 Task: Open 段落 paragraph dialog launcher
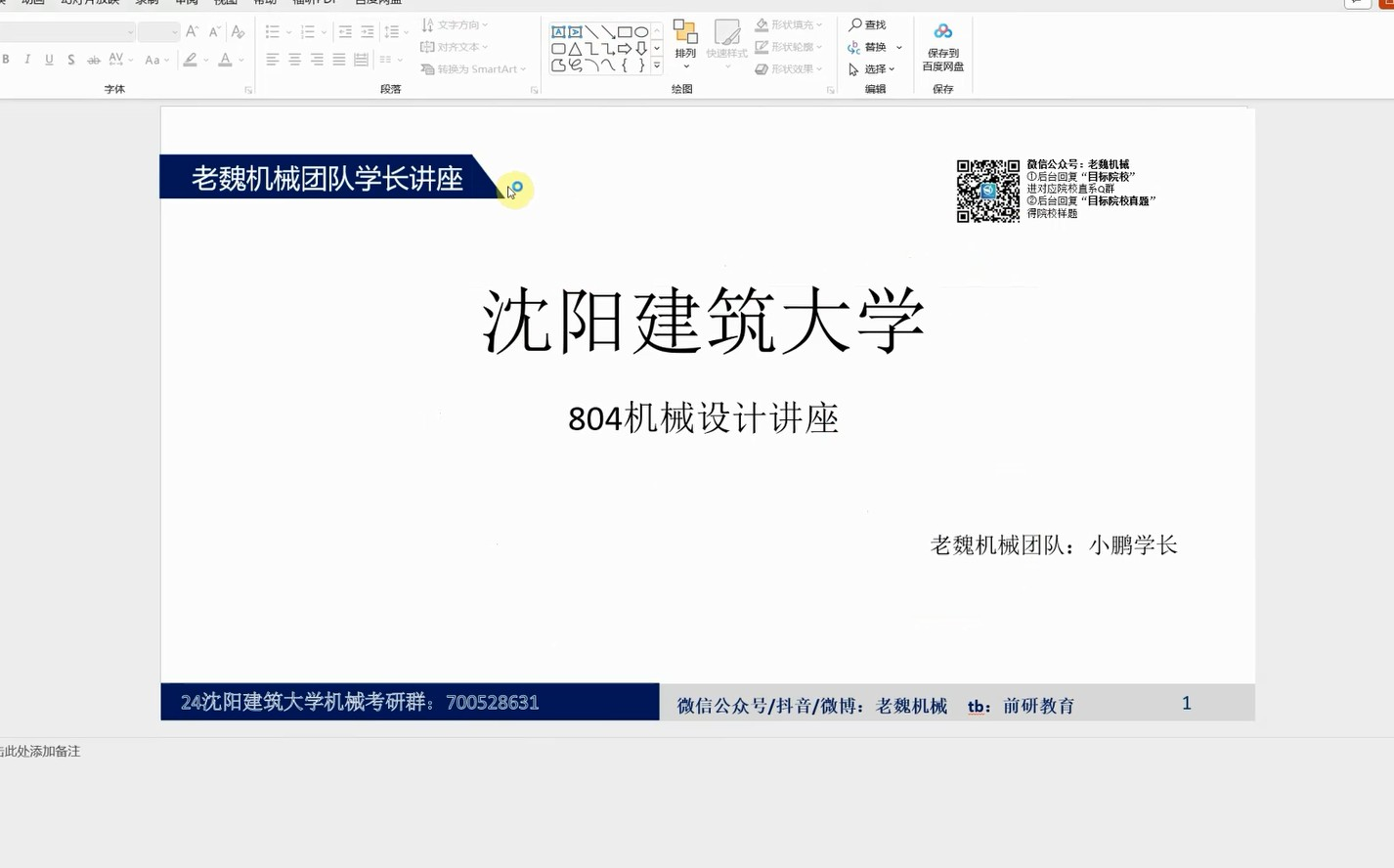tap(534, 90)
